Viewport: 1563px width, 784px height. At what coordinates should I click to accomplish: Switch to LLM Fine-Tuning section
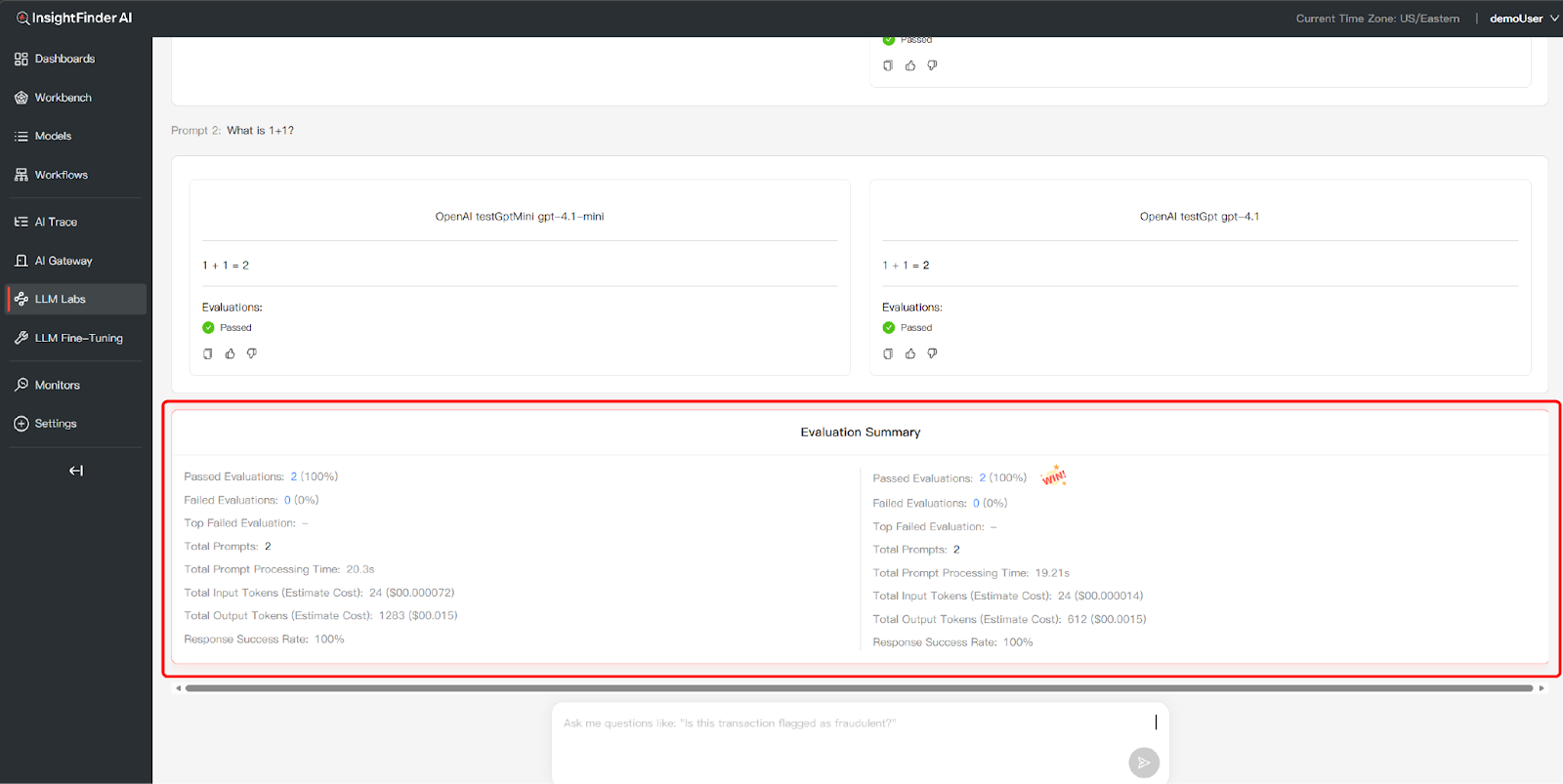tap(78, 338)
